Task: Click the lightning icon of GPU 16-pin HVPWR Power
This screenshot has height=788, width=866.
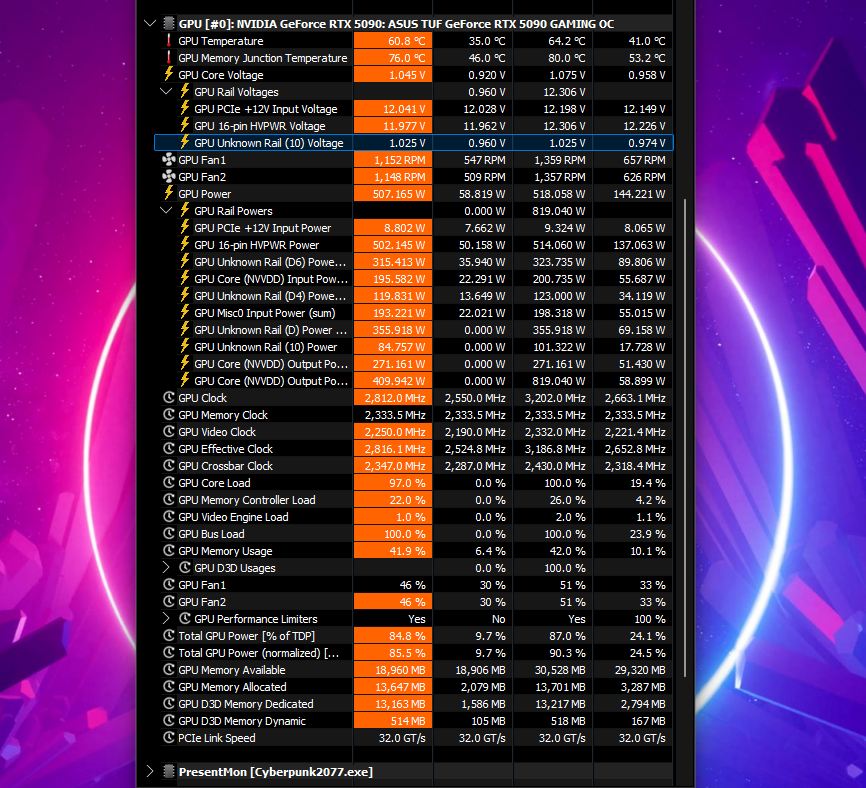Action: [x=185, y=245]
